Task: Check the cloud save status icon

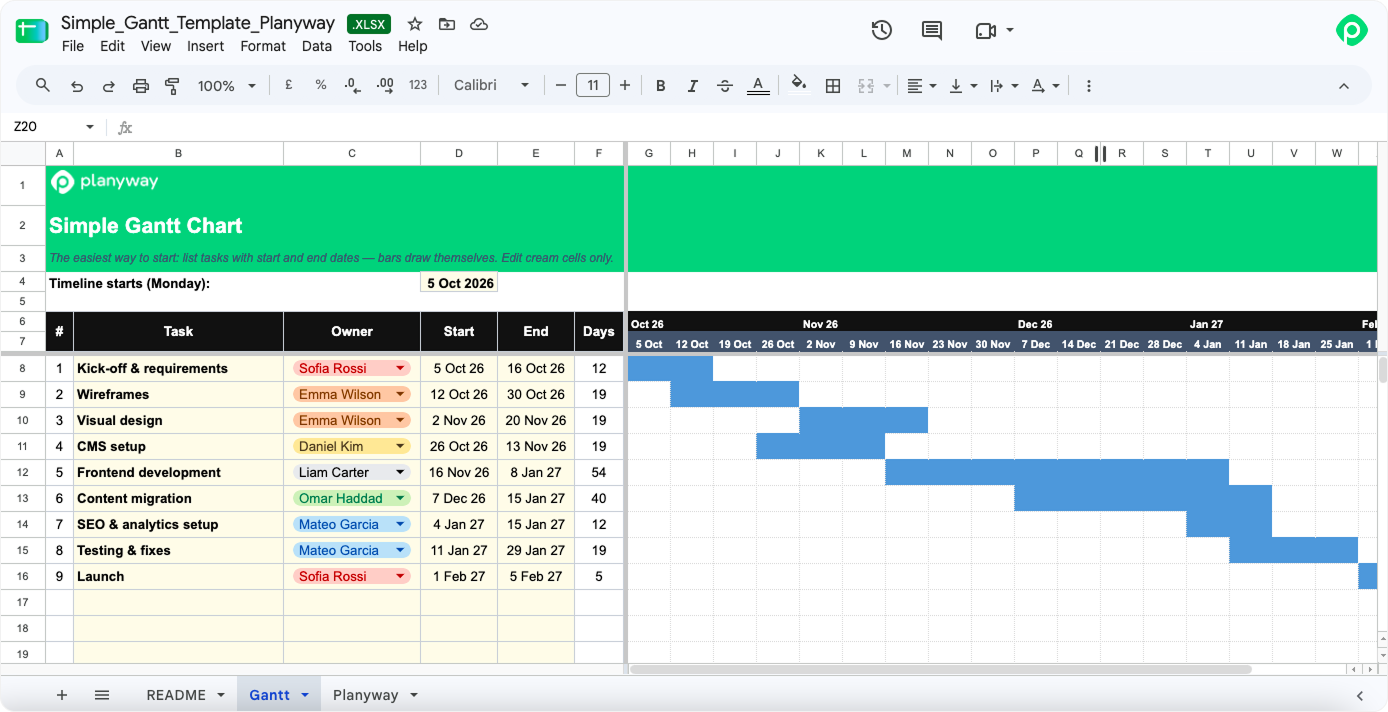Action: [479, 25]
